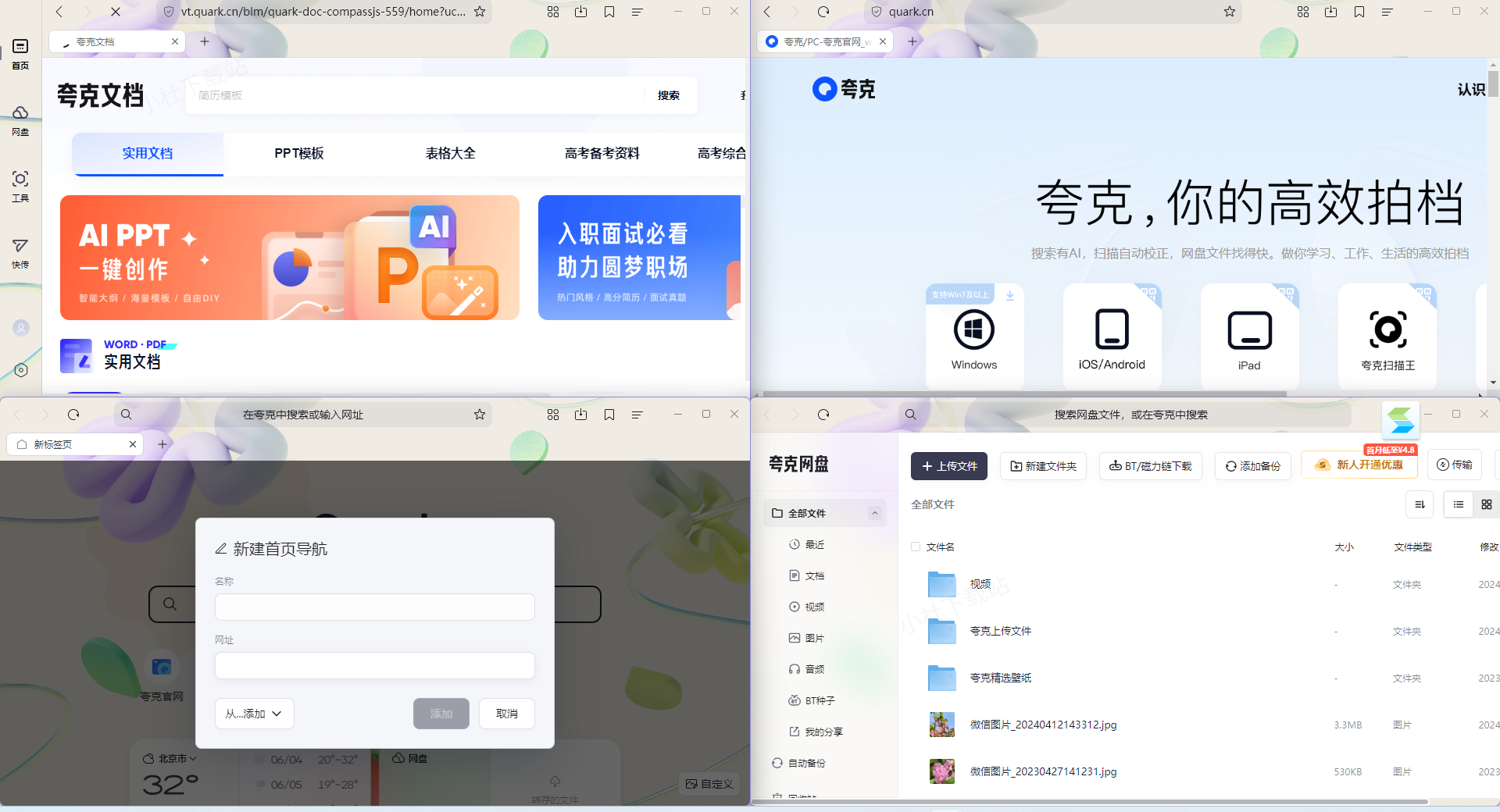This screenshot has height=812, width=1500.
Task: Click the iPad download icon
Action: (1249, 330)
